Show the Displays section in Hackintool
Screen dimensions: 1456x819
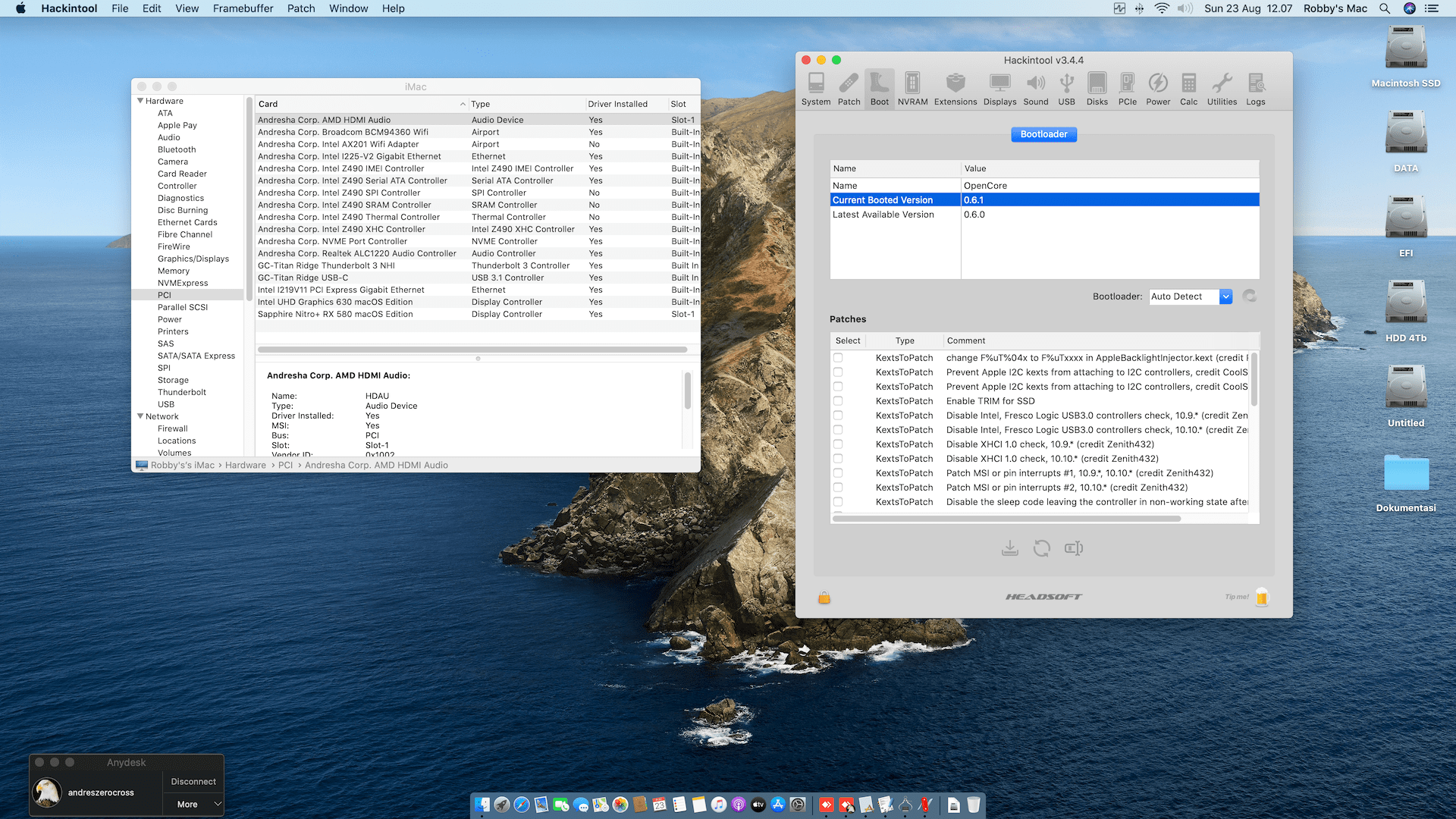click(x=1000, y=89)
